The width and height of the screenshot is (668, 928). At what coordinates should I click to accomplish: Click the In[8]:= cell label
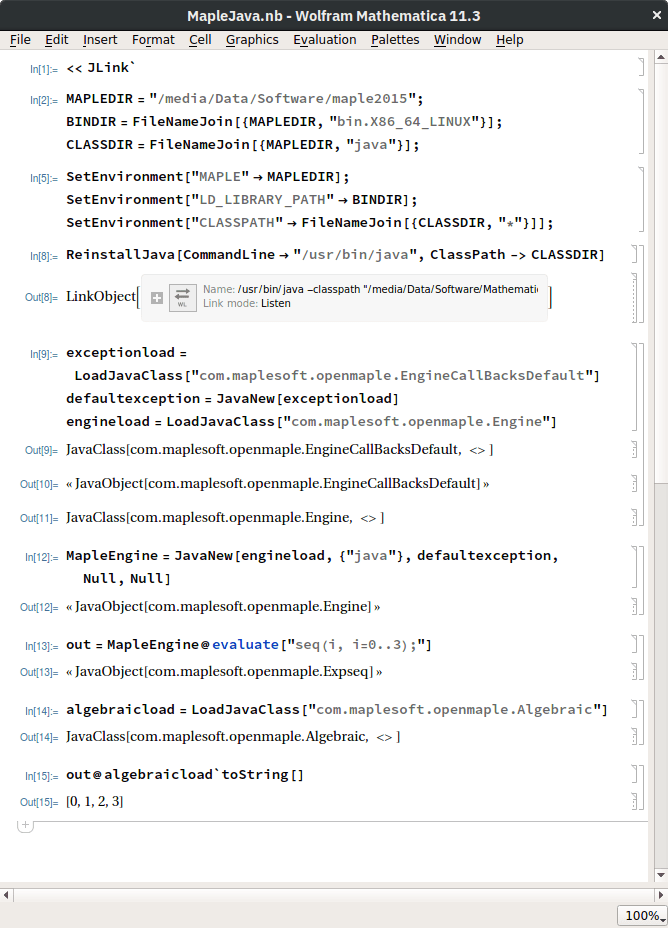pyautogui.click(x=44, y=256)
